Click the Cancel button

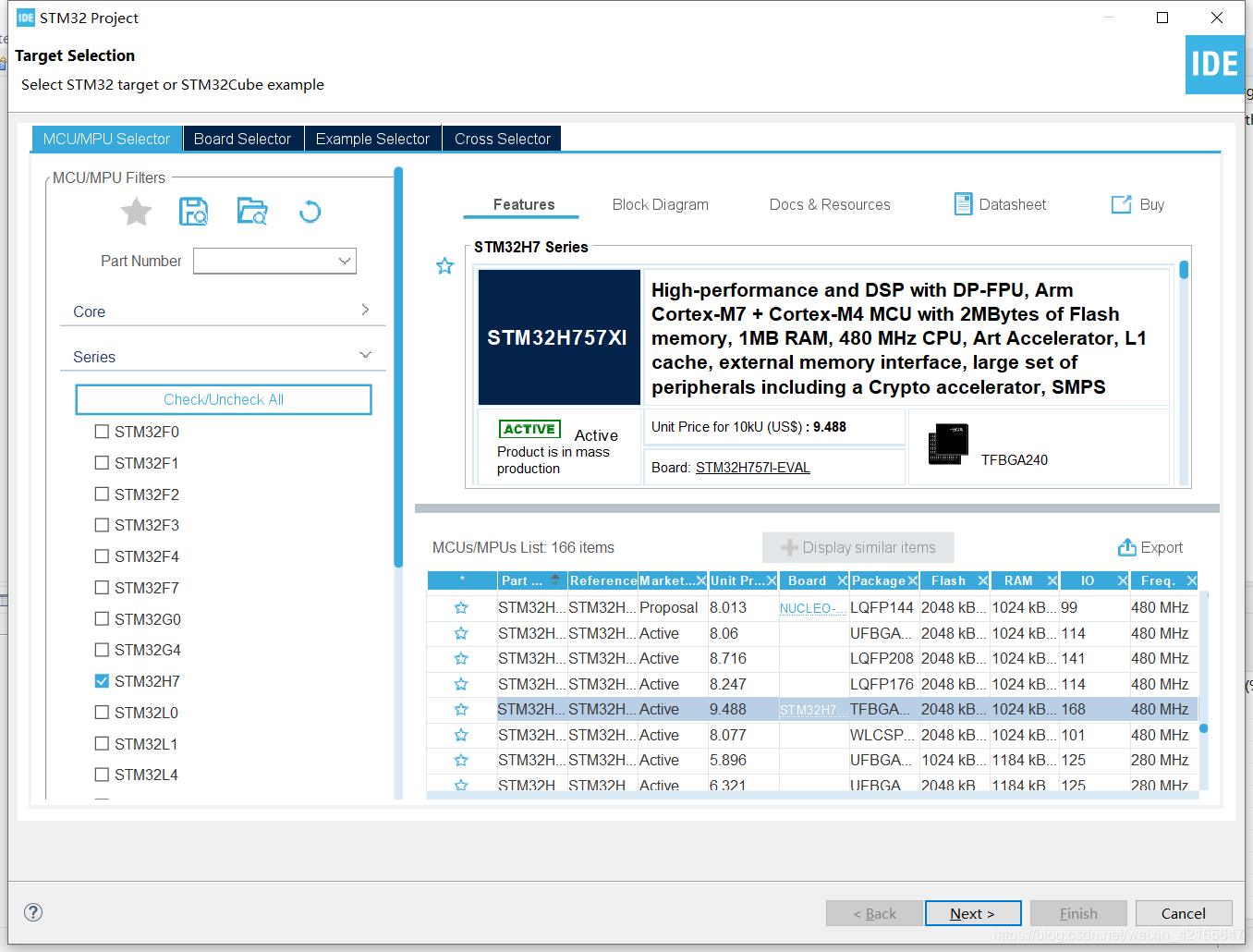(x=1184, y=913)
